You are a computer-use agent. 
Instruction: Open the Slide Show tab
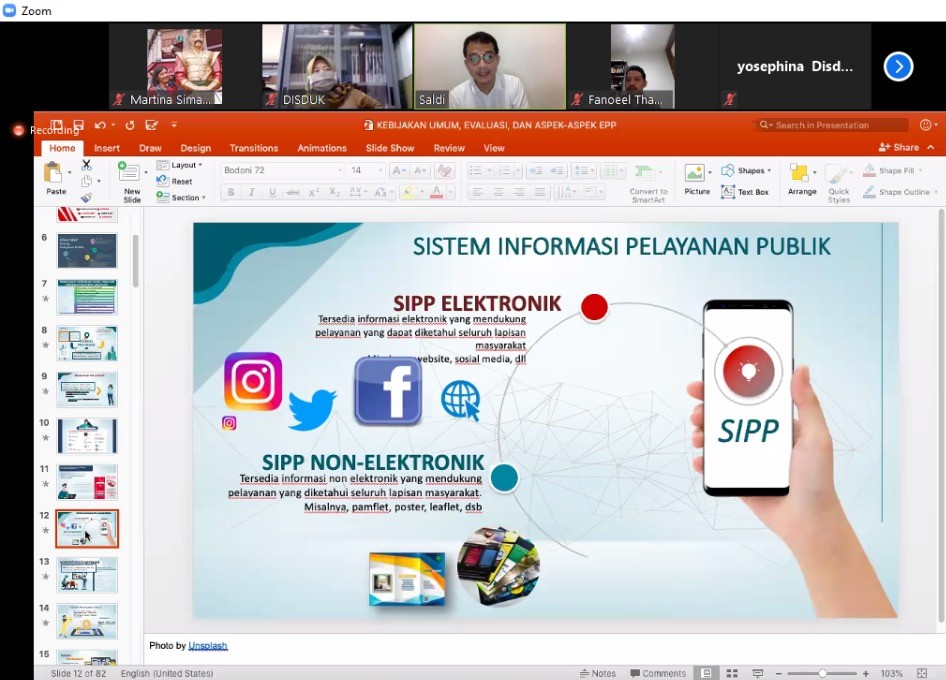coord(390,148)
